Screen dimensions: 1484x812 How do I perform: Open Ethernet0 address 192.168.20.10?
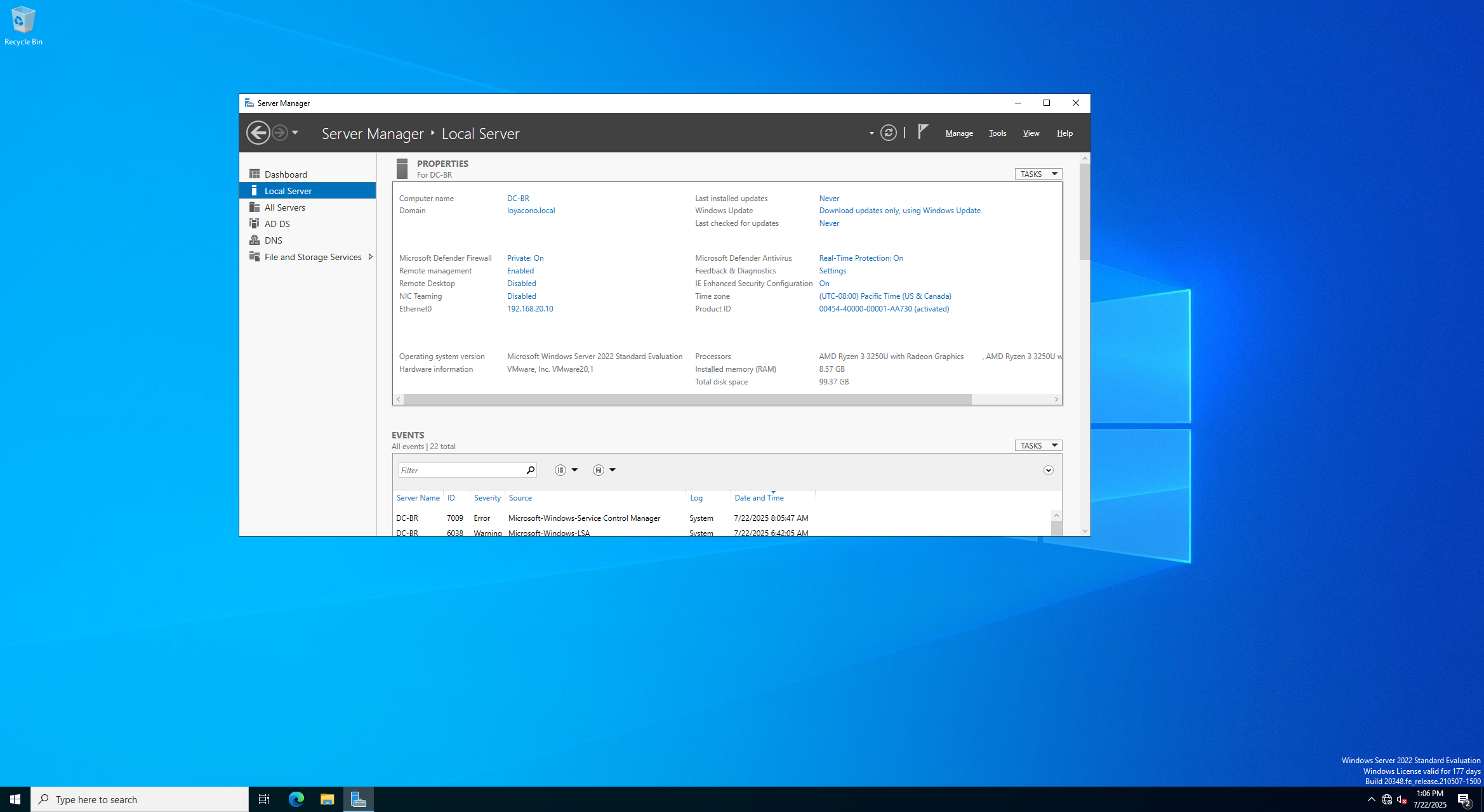point(530,309)
